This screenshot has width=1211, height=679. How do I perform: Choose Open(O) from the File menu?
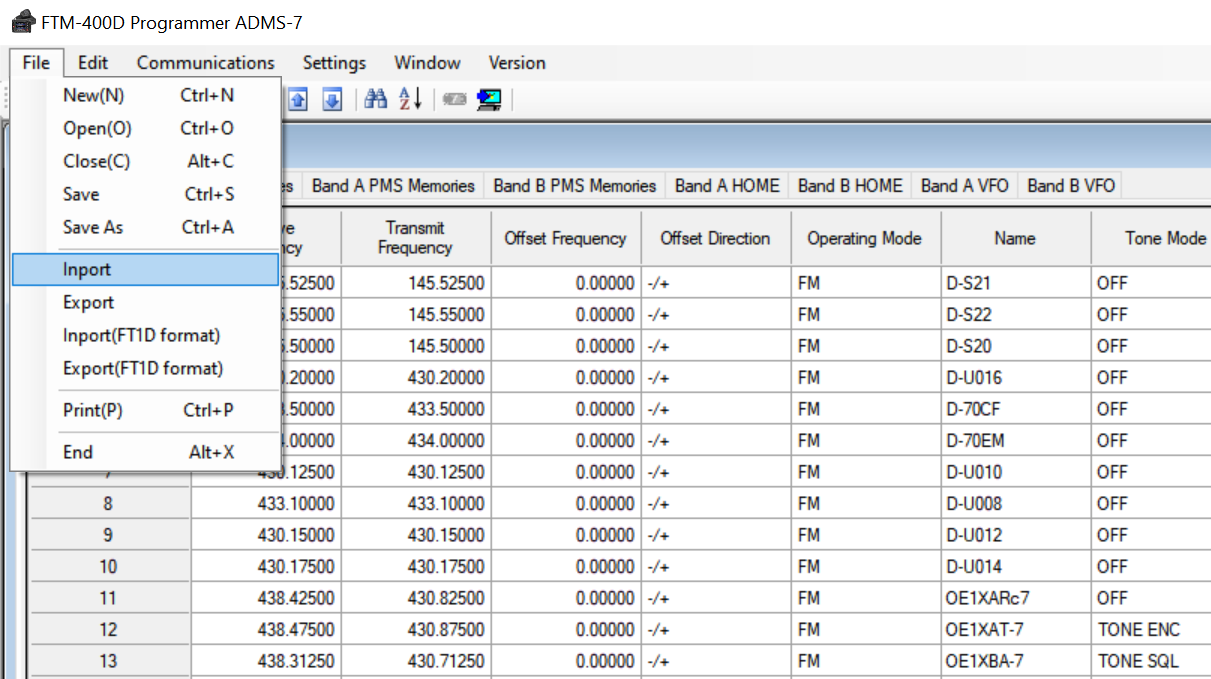(x=146, y=128)
